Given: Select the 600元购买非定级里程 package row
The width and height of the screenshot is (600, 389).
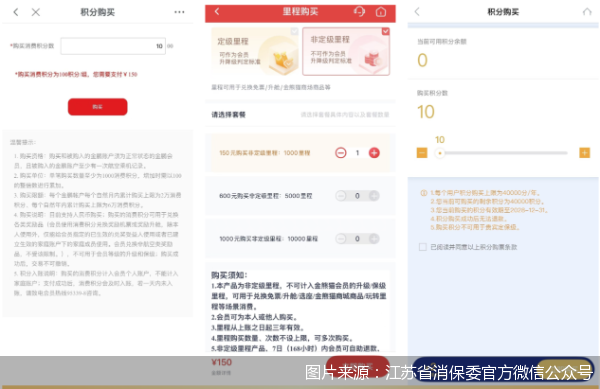Looking at the screenshot, I should click(x=300, y=196).
